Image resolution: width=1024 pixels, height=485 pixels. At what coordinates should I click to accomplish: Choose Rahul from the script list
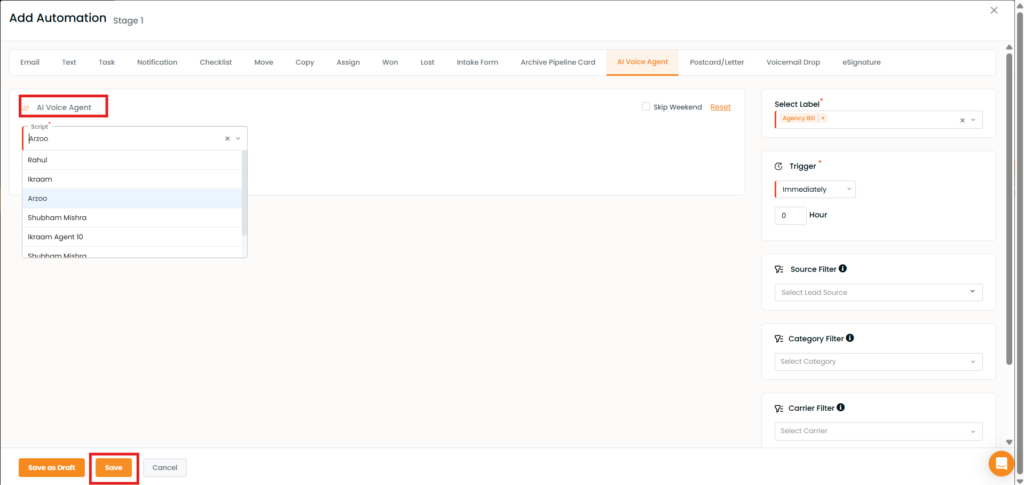38,160
